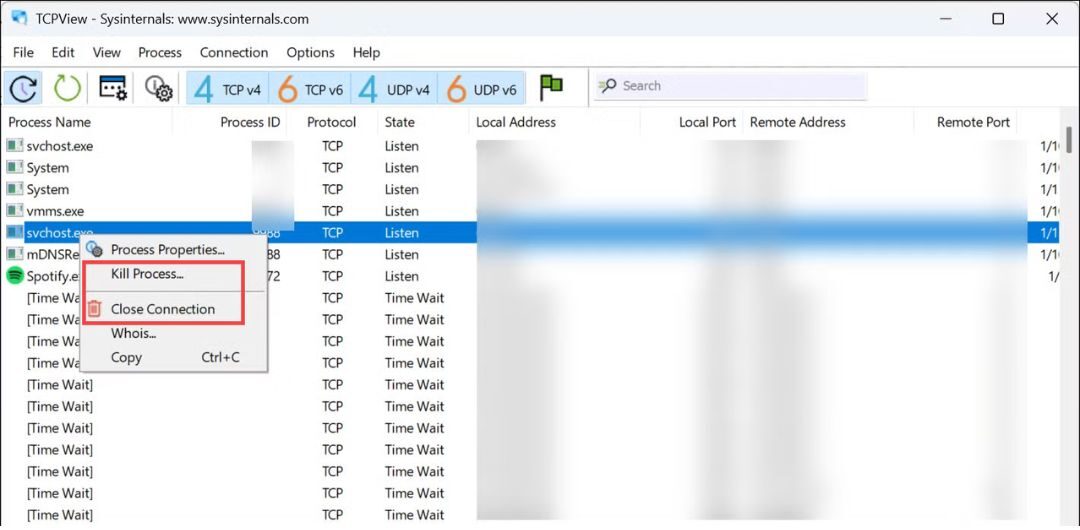Click the TCPView app icon in title bar
The width and height of the screenshot is (1080, 530).
pyautogui.click(x=19, y=19)
